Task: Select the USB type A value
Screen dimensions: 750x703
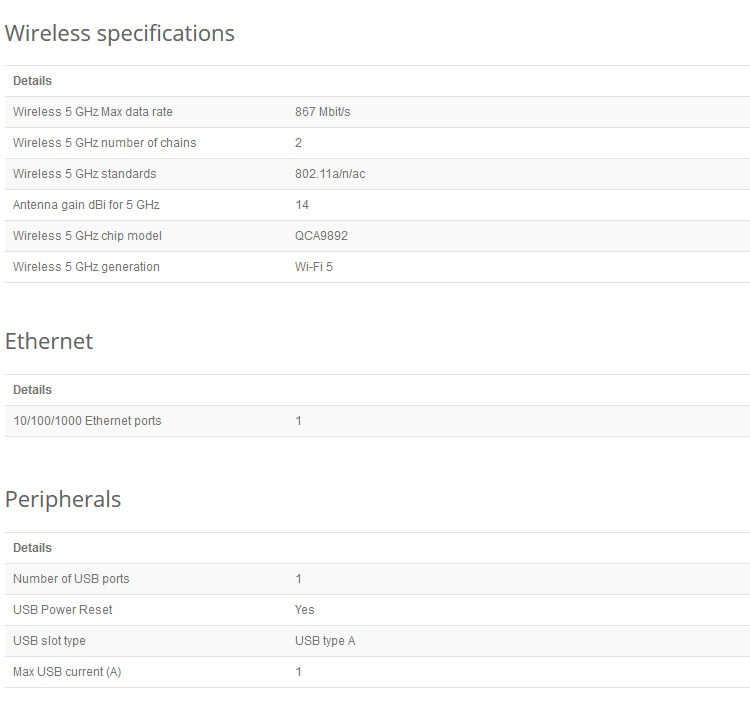Action: click(325, 641)
